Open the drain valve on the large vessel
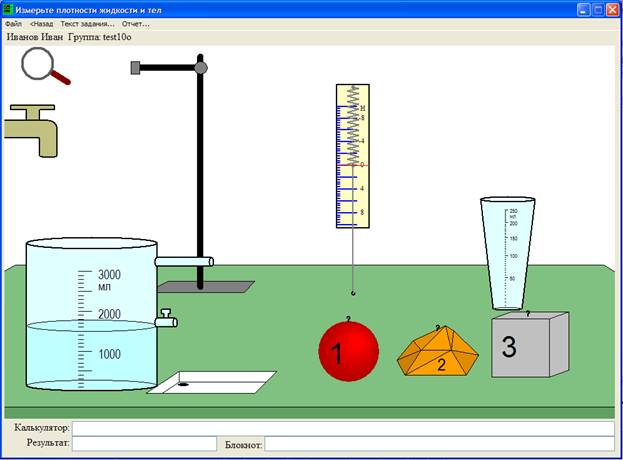This screenshot has height=460, width=623. pyautogui.click(x=166, y=319)
